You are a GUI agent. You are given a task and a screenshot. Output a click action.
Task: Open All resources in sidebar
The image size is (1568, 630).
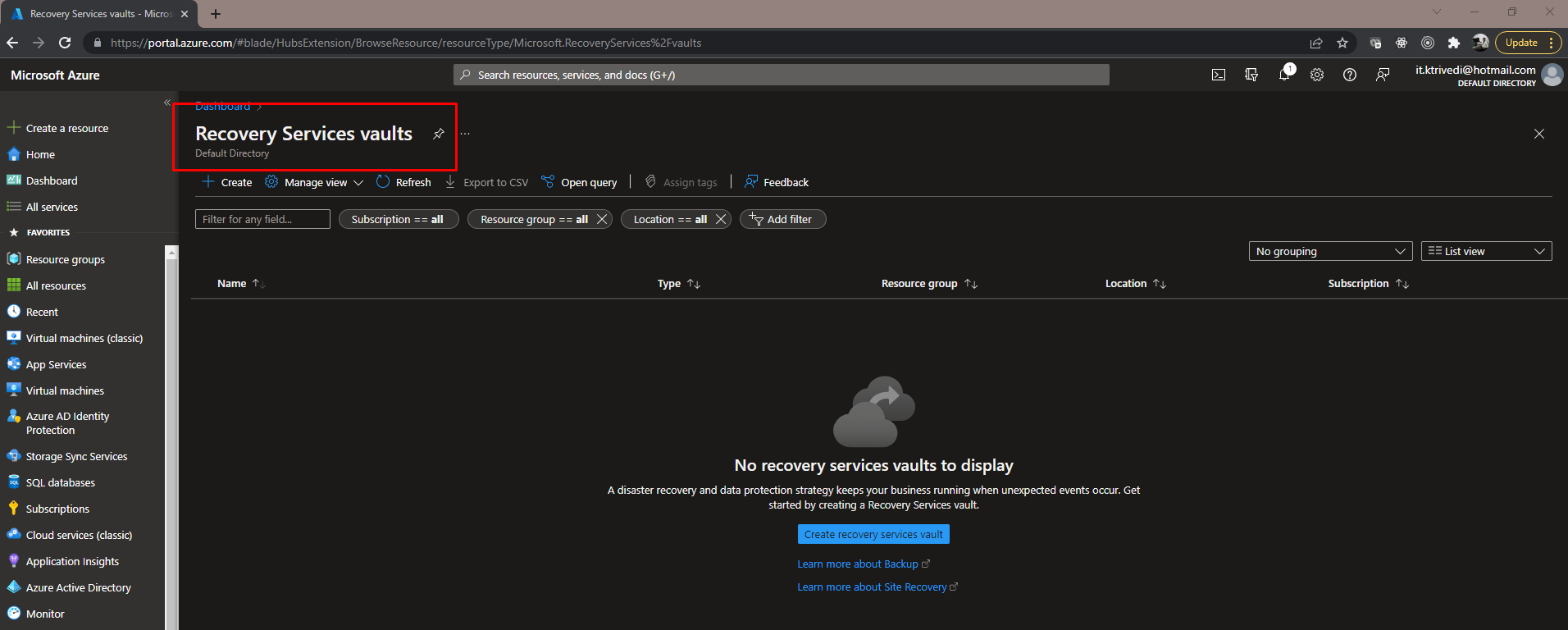coord(56,285)
